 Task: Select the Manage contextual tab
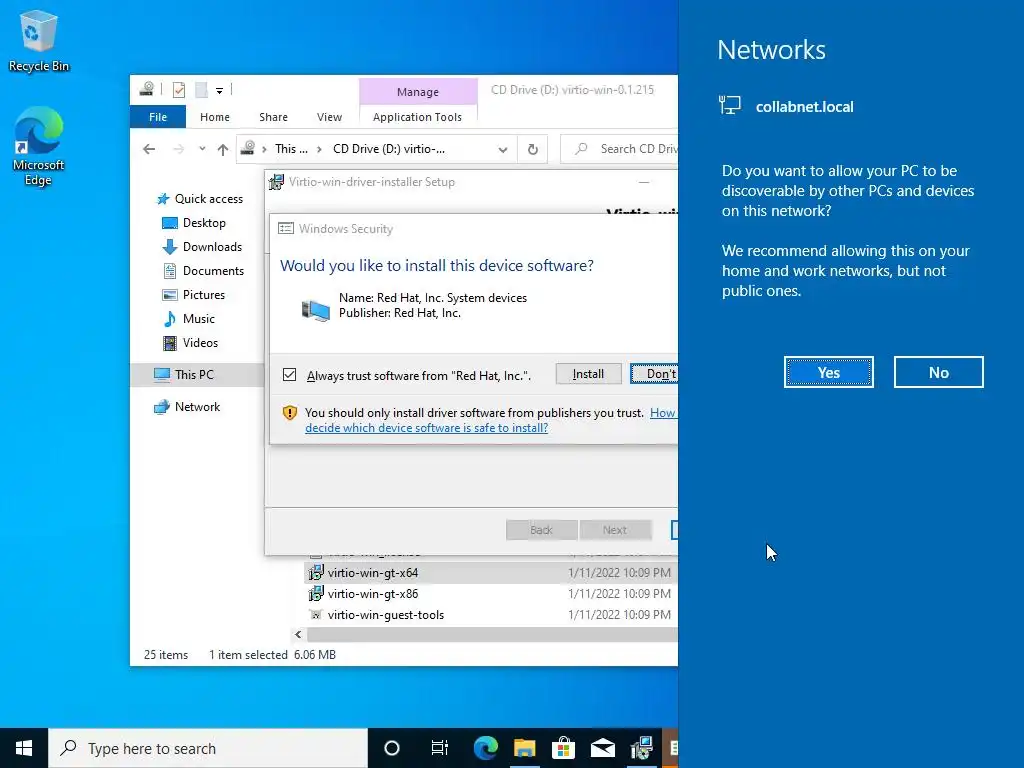[418, 91]
